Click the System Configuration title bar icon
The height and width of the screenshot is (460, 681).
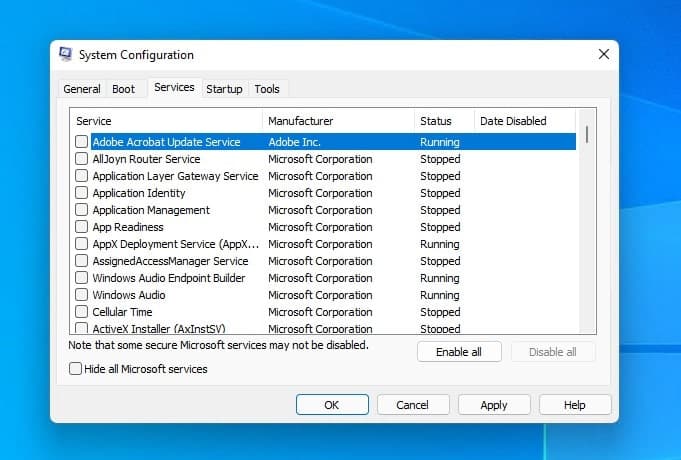click(66, 55)
